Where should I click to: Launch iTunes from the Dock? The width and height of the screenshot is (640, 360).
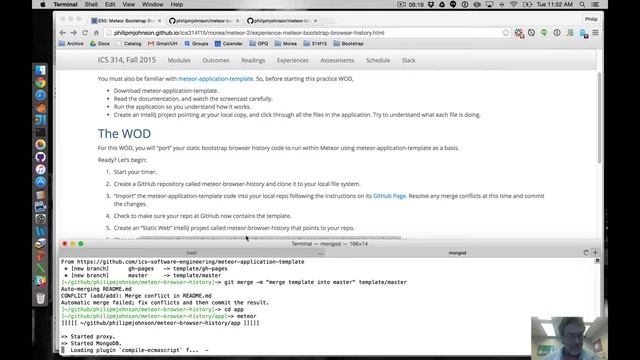[x=40, y=169]
